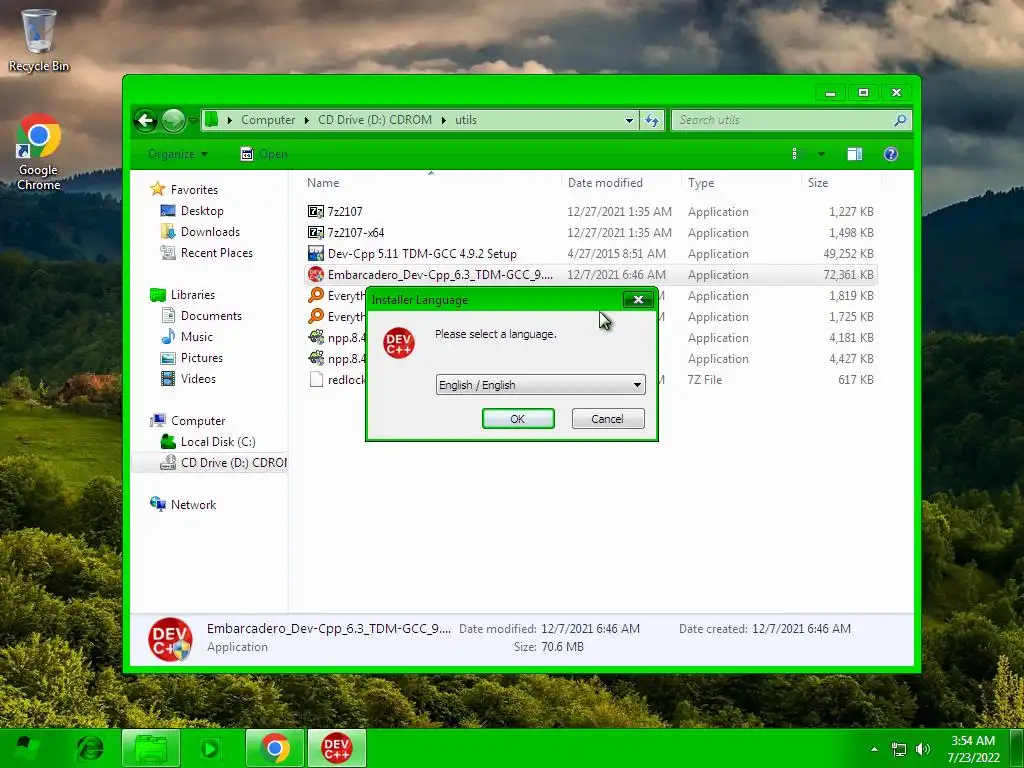Show hidden tray icons arrow
The image size is (1024, 768).
point(874,749)
